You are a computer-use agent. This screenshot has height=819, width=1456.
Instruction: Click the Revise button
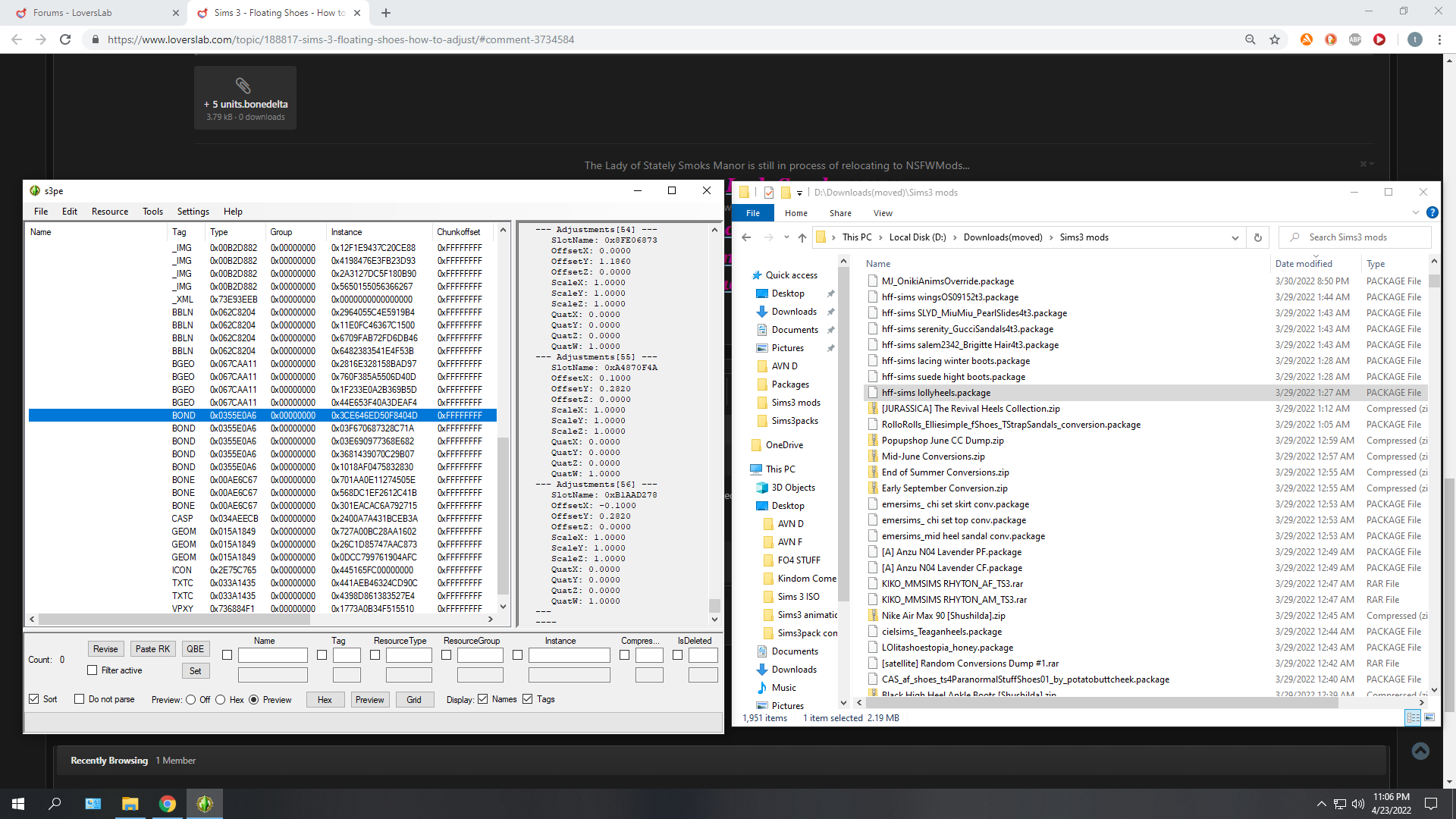coord(105,649)
